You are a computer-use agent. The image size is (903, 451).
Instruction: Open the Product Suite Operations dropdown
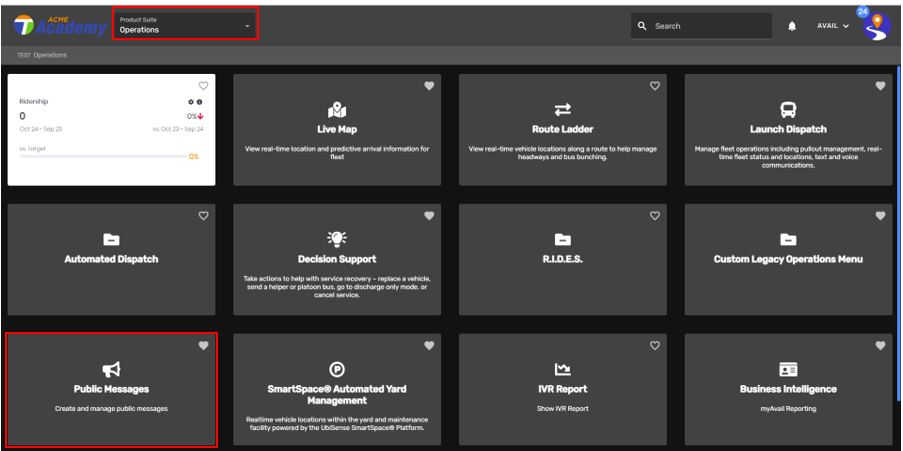[x=185, y=25]
